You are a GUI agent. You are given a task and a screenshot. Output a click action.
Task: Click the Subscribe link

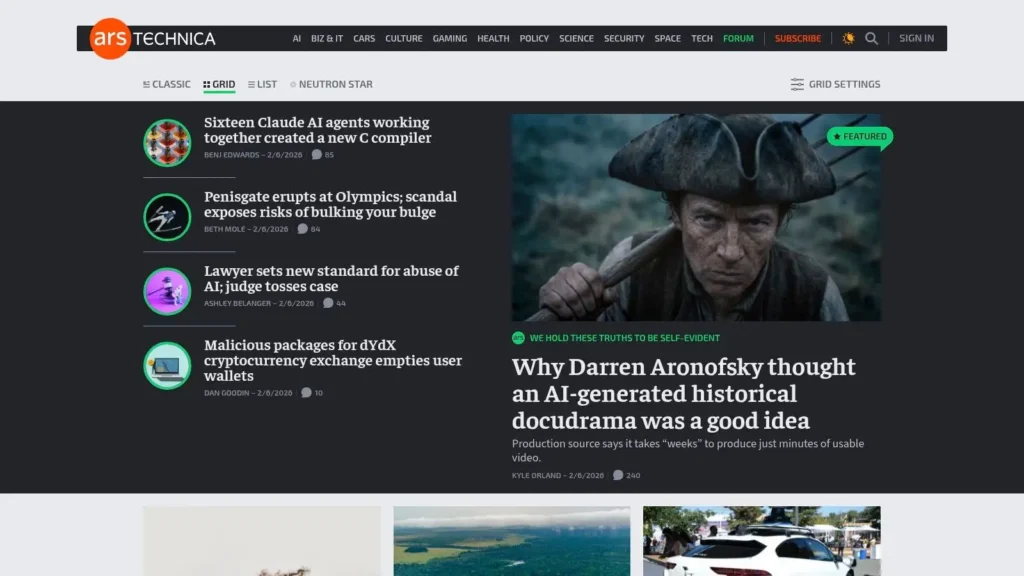coord(797,38)
